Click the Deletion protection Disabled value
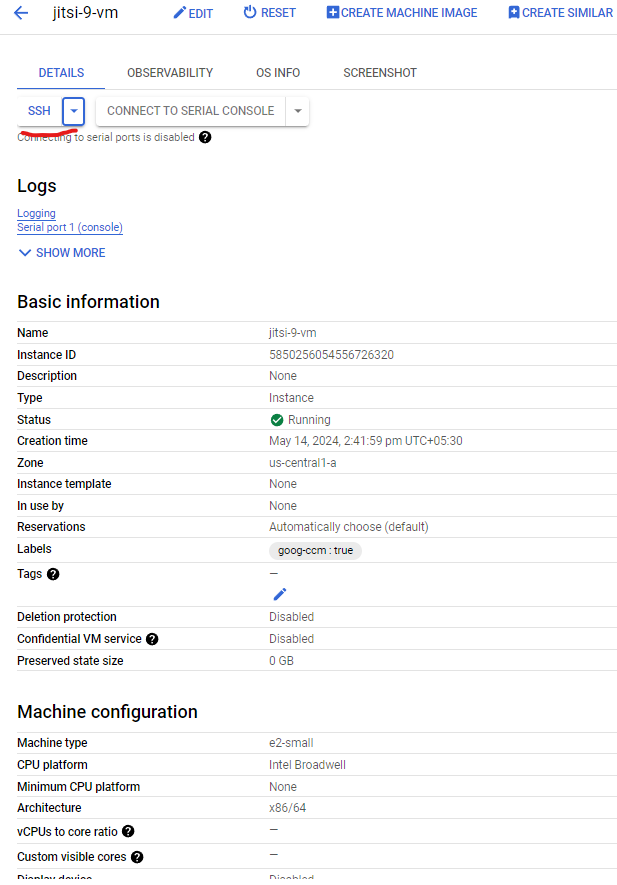Screen dimensions: 617x885 pos(291,617)
